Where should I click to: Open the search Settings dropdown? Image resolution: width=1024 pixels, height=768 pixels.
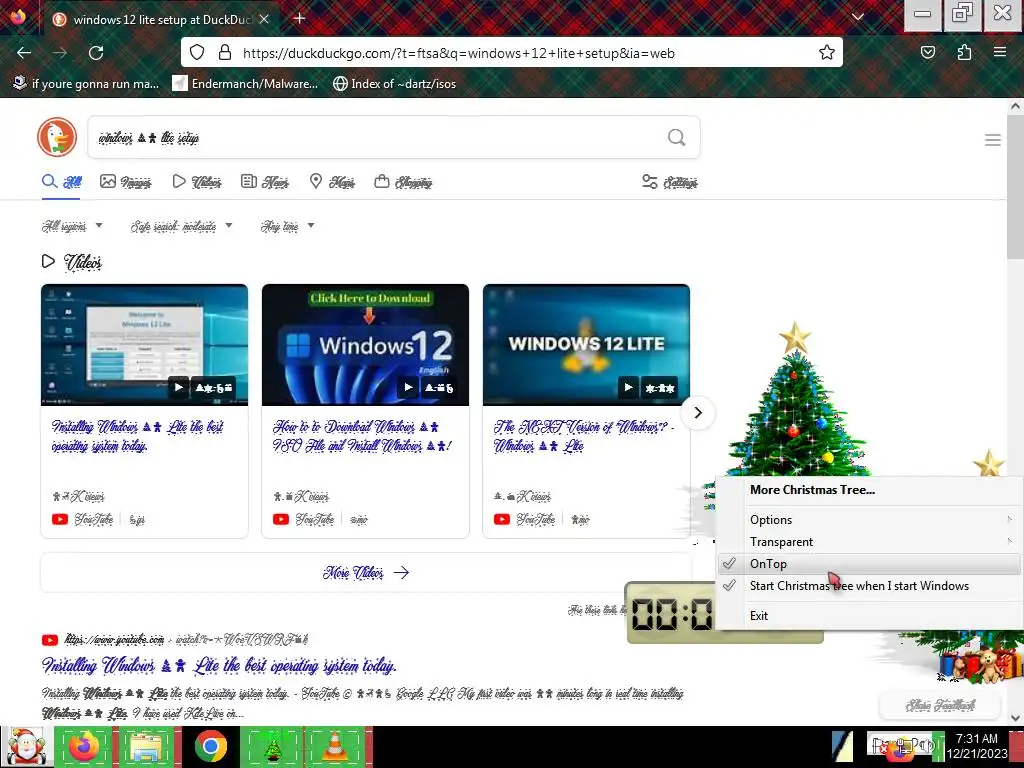(669, 182)
